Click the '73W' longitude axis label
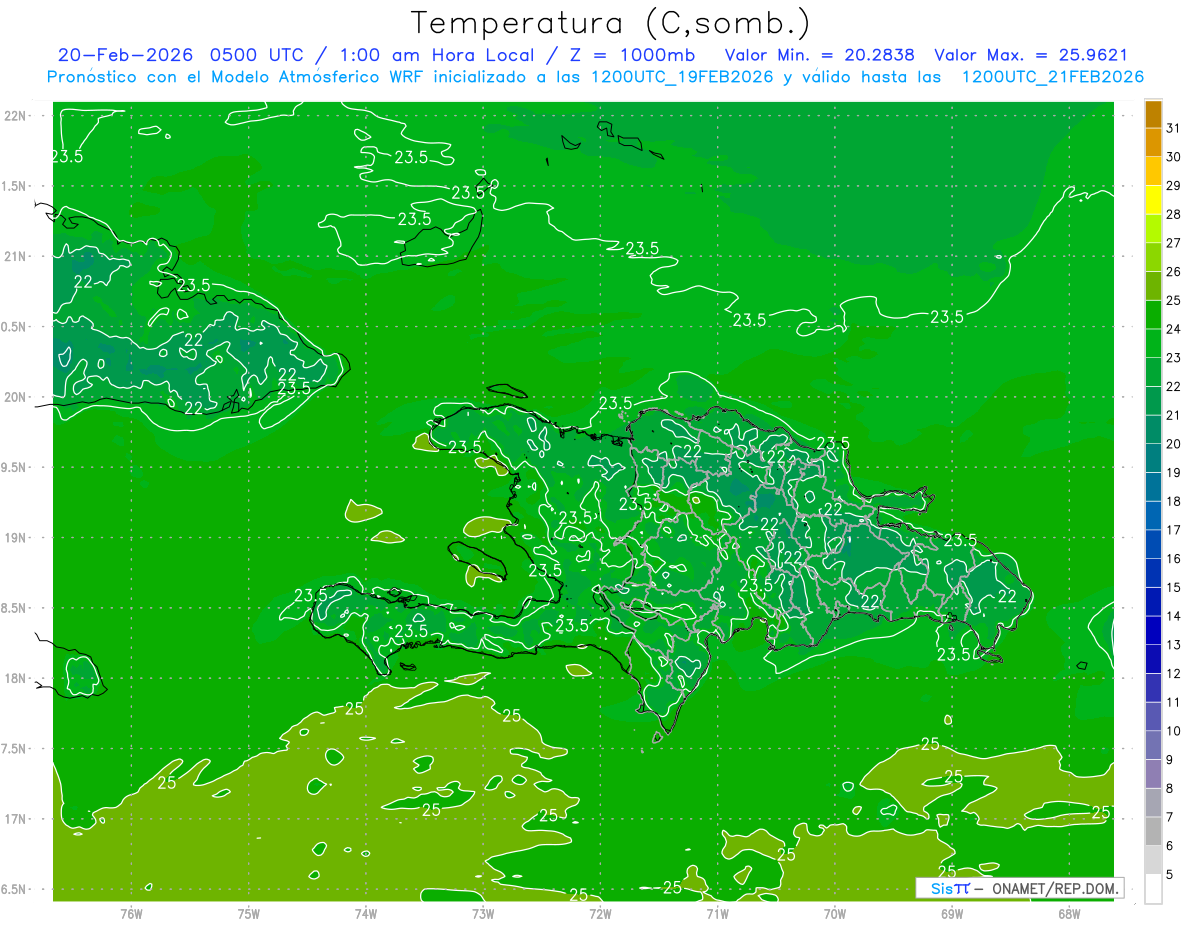Image resolution: width=1200 pixels, height=927 pixels. [x=483, y=913]
